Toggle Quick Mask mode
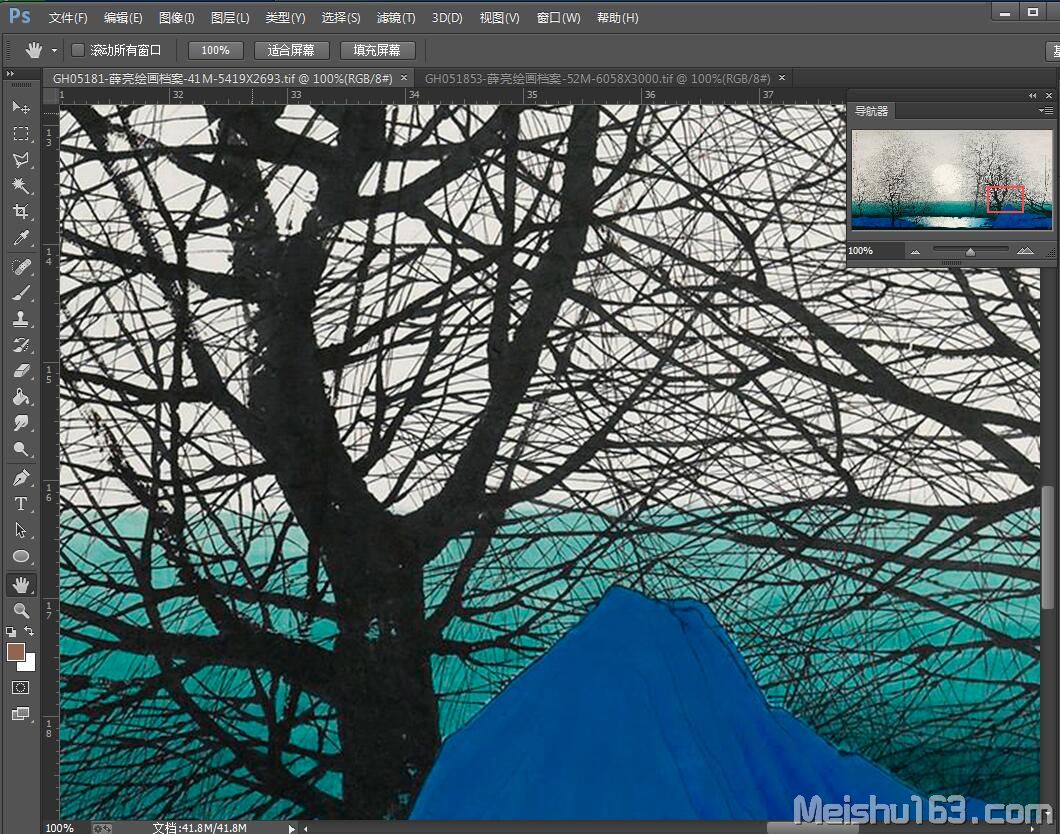Screen dimensions: 1060x834 click(x=21, y=688)
